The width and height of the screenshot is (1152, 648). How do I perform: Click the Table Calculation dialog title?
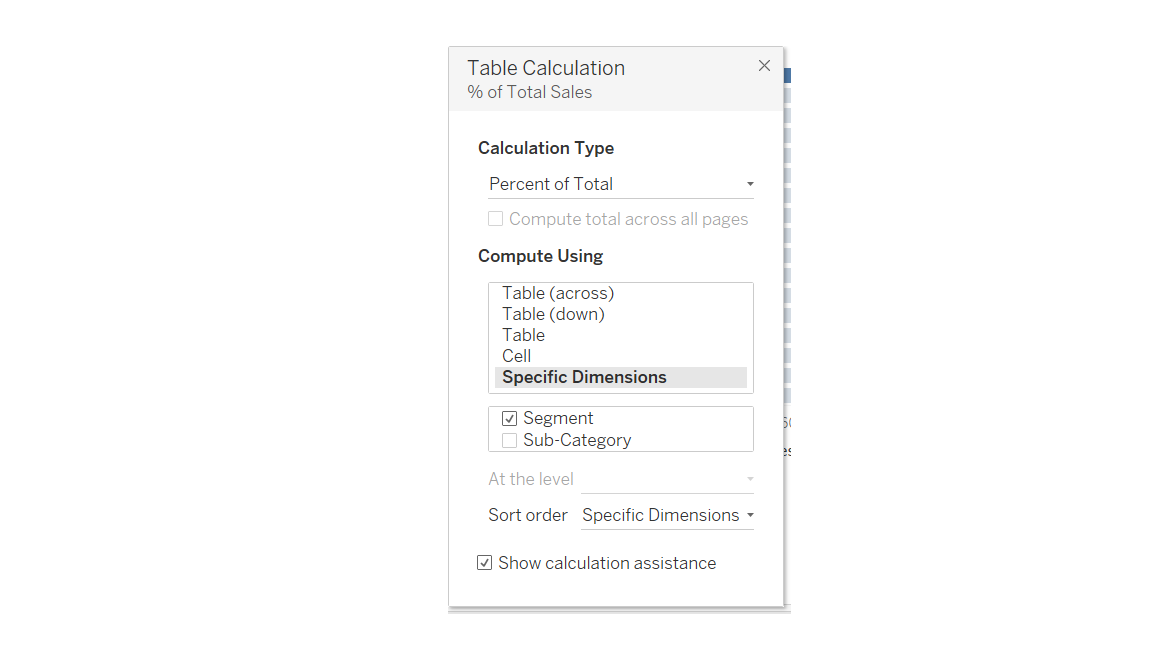[546, 67]
